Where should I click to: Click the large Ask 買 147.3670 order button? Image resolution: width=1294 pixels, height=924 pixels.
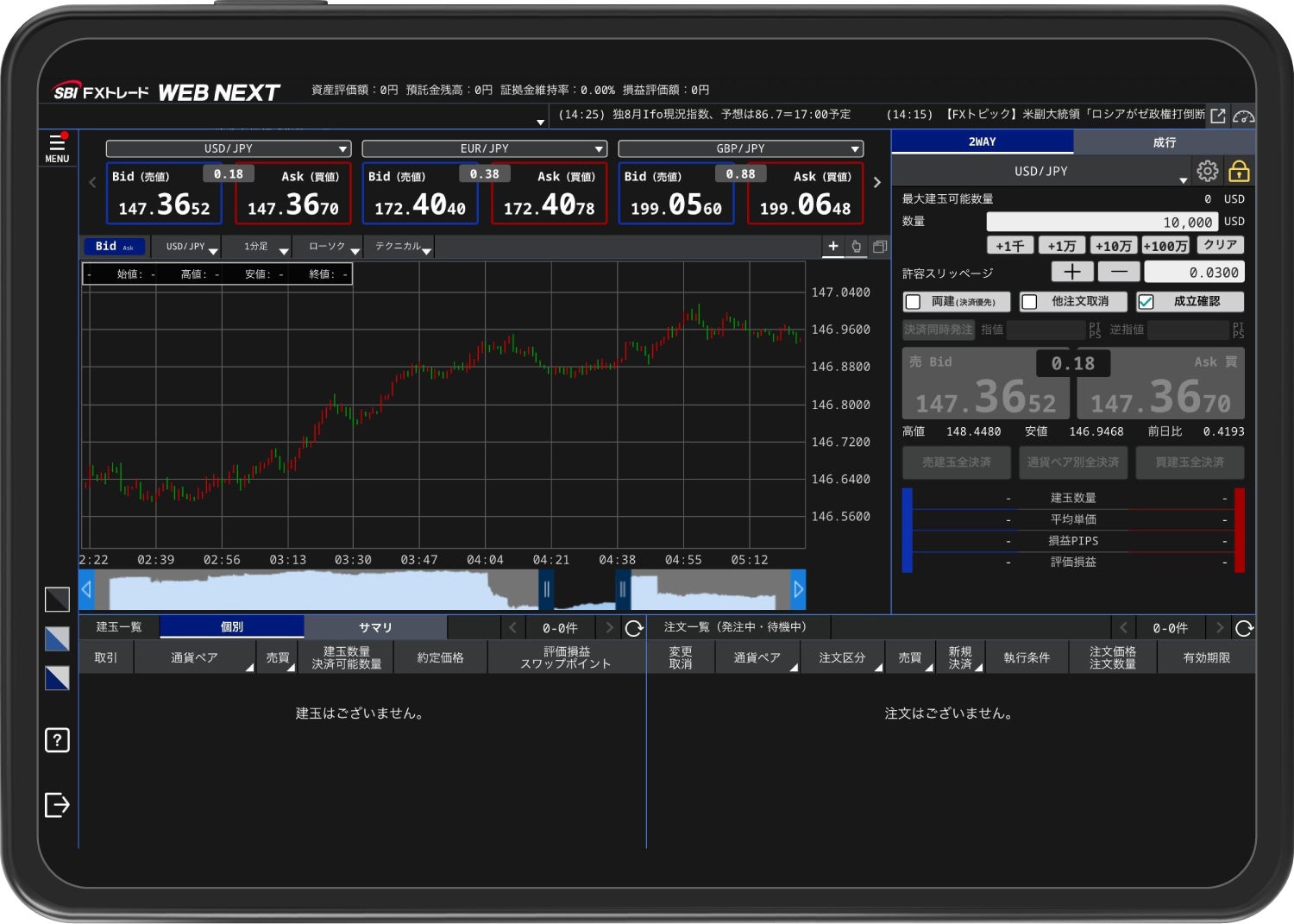click(x=1161, y=384)
